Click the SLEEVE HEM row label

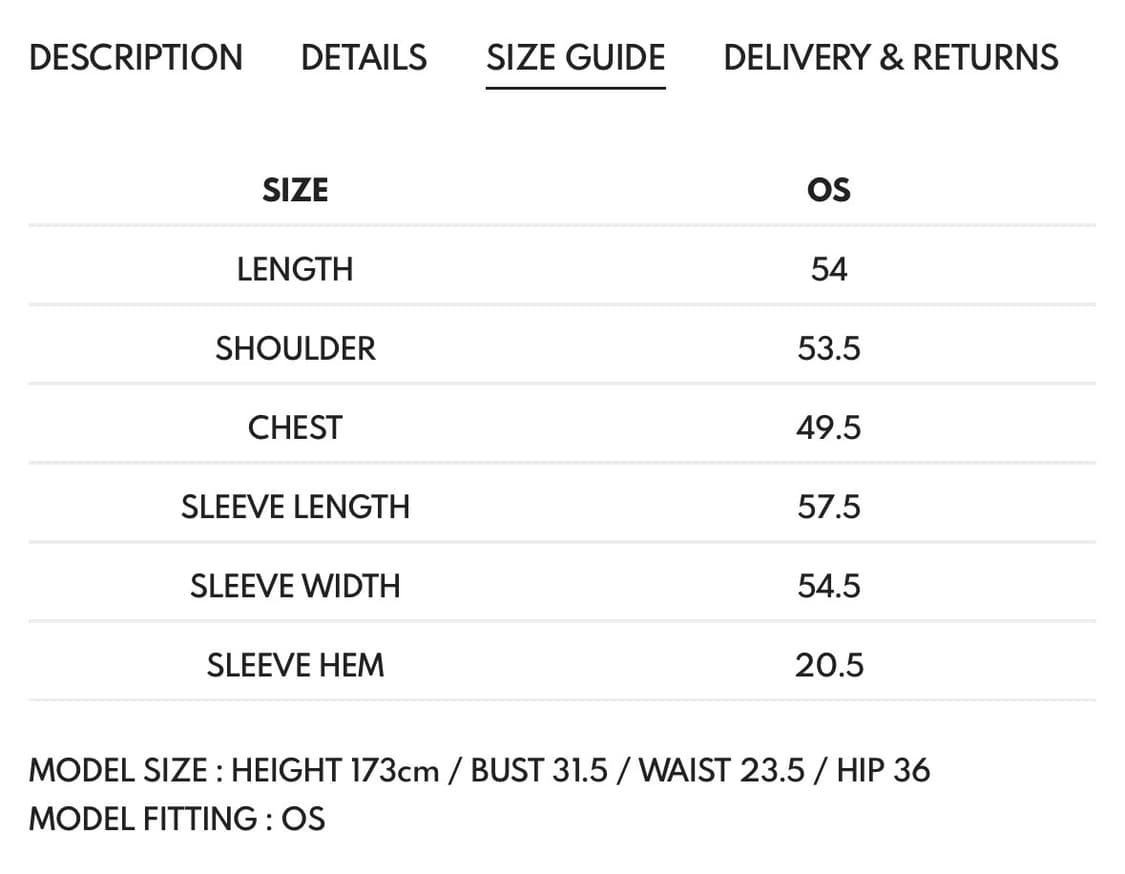click(295, 665)
